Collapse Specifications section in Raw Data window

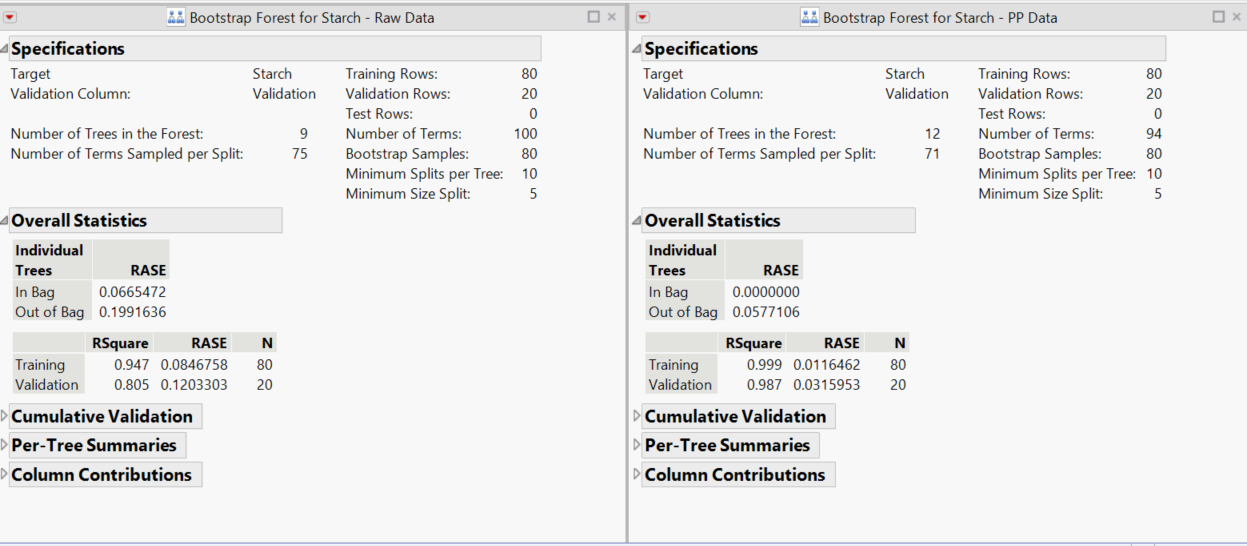(x=5, y=49)
